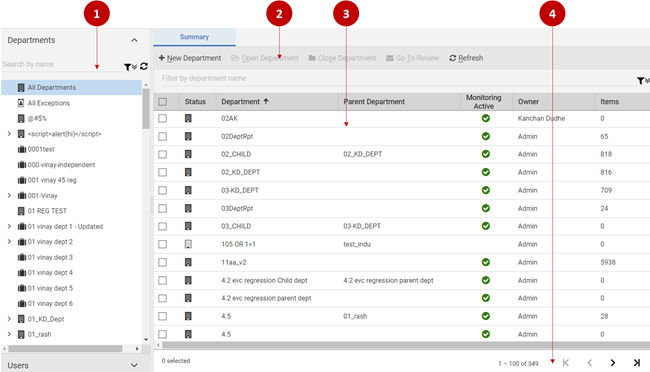
Task: Check the box for 02AK row
Action: (x=162, y=119)
